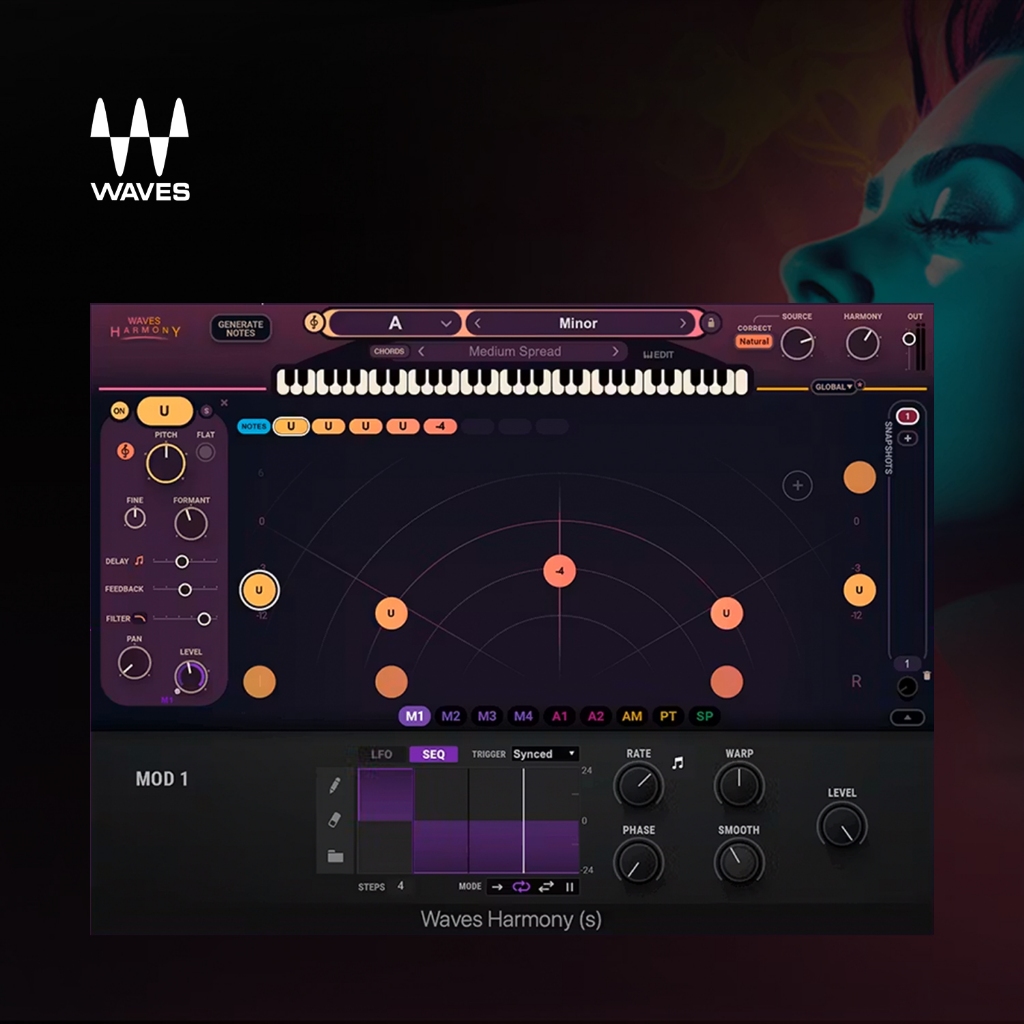Image resolution: width=1024 pixels, height=1024 pixels.
Task: Open the SP modulator tab
Action: pos(705,716)
